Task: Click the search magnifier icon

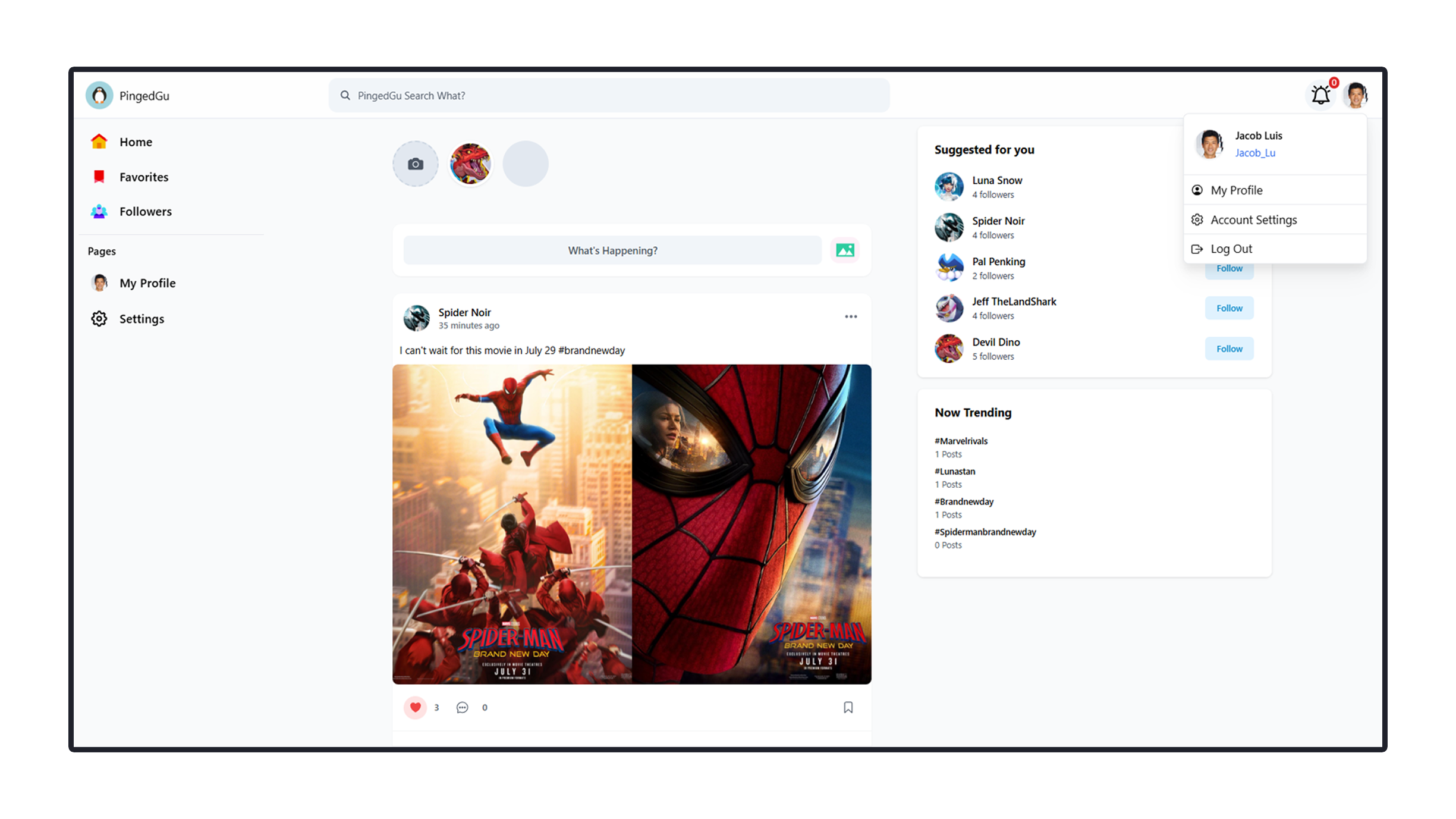Action: 345,95
